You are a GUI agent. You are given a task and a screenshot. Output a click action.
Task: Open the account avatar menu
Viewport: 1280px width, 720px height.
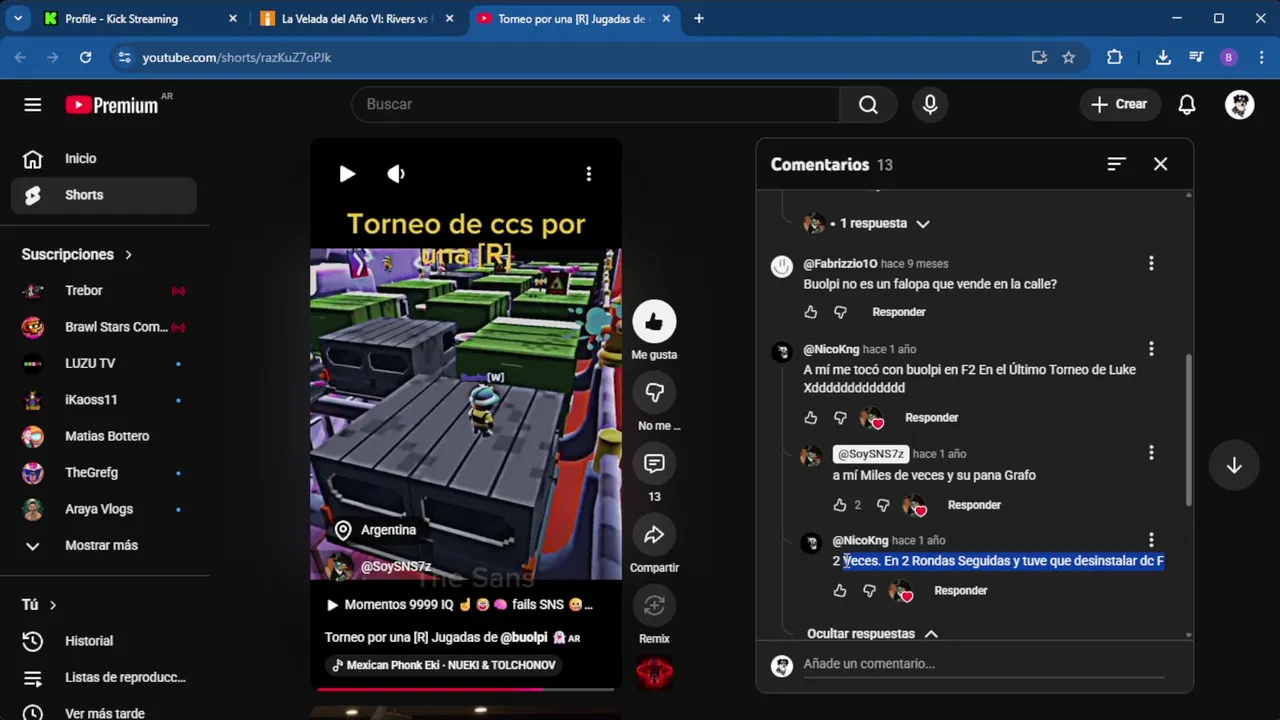[1240, 104]
